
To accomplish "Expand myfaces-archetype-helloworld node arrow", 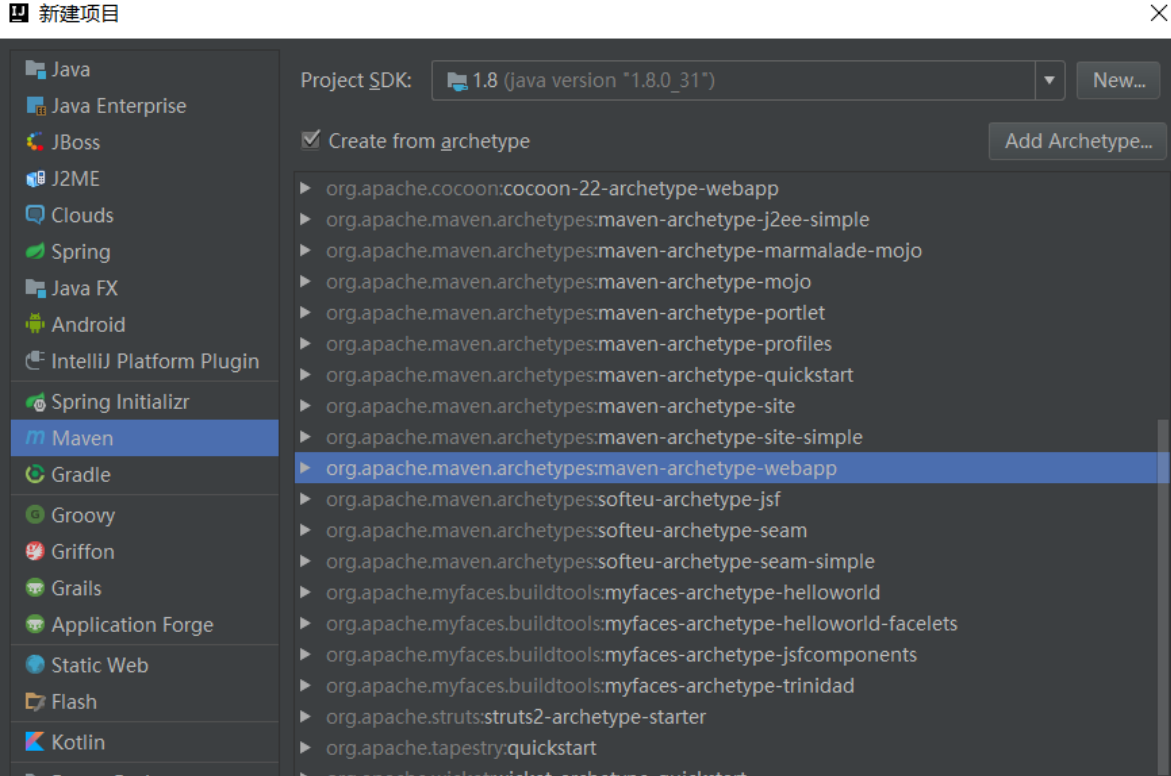I will tap(305, 592).
